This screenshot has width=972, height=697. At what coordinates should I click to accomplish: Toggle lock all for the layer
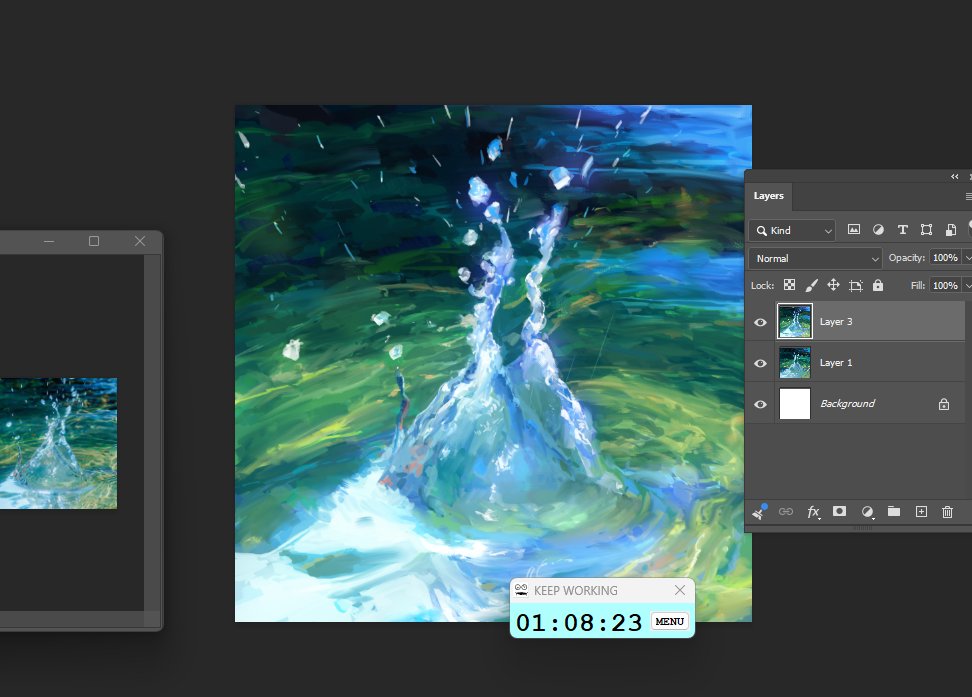(x=878, y=285)
